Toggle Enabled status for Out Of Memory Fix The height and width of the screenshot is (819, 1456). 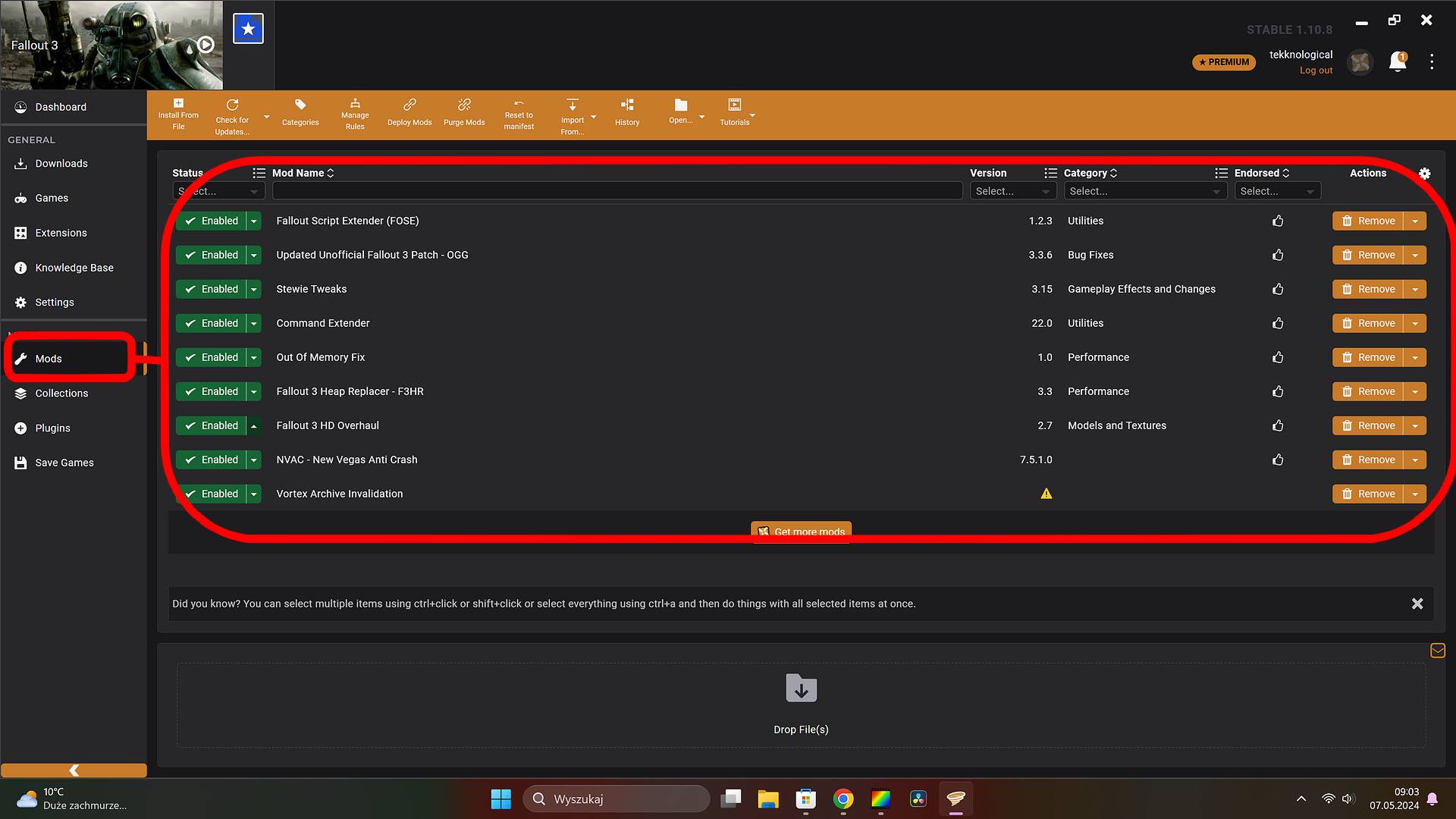pyautogui.click(x=212, y=357)
